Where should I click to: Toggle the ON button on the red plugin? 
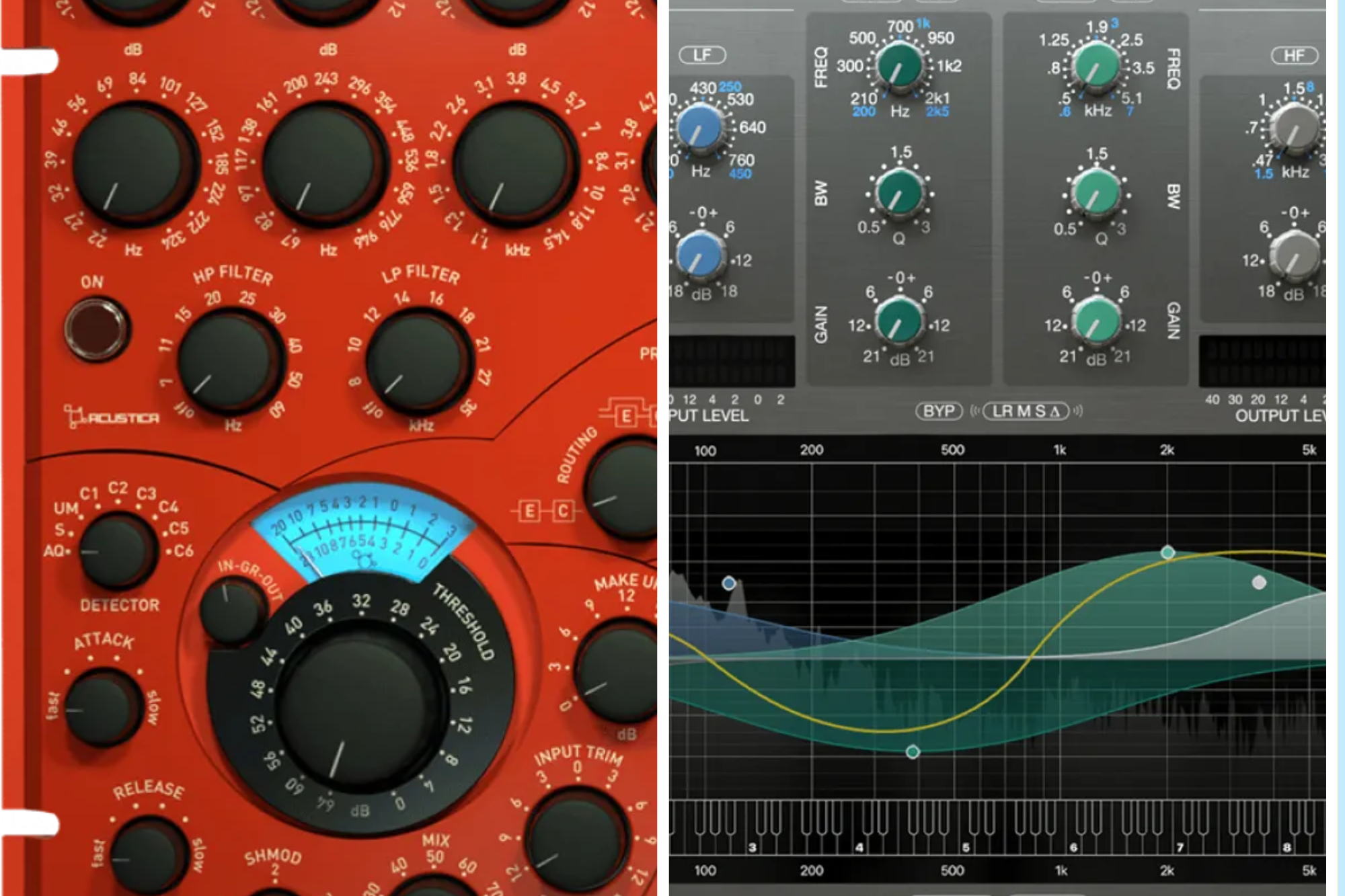click(97, 328)
